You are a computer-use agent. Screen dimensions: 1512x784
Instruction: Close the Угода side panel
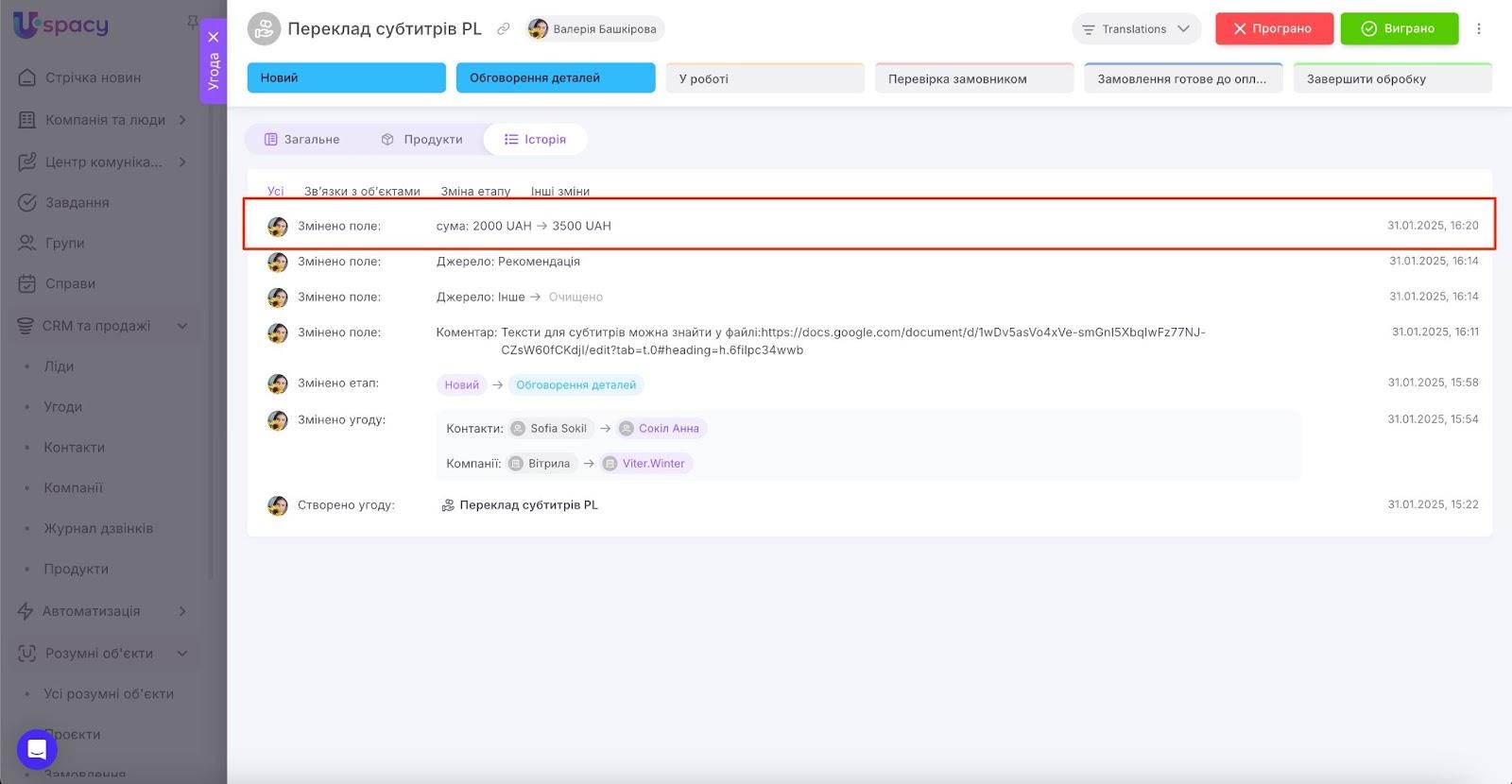click(214, 37)
